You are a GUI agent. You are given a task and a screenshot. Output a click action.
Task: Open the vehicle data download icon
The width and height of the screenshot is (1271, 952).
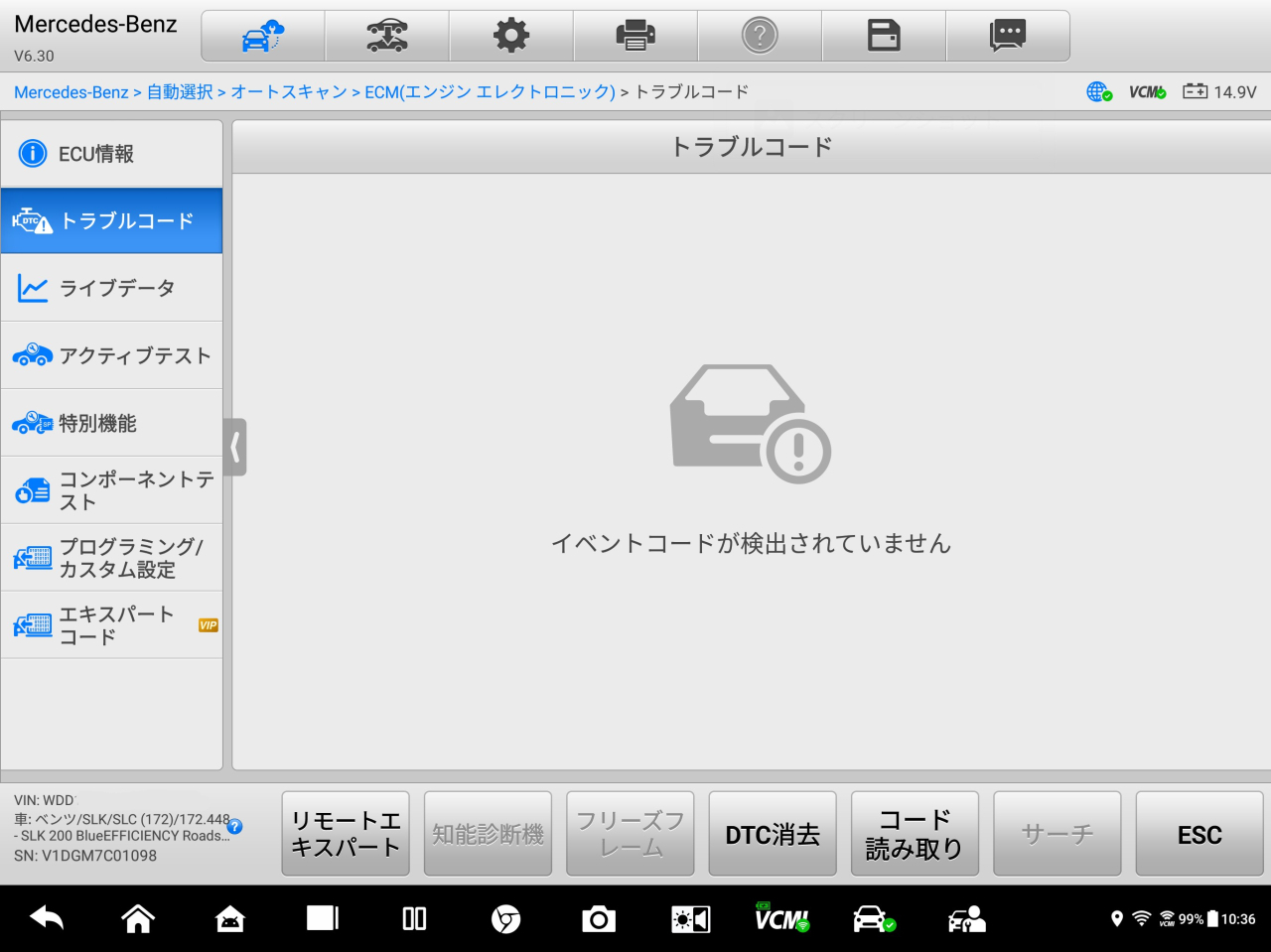click(387, 37)
